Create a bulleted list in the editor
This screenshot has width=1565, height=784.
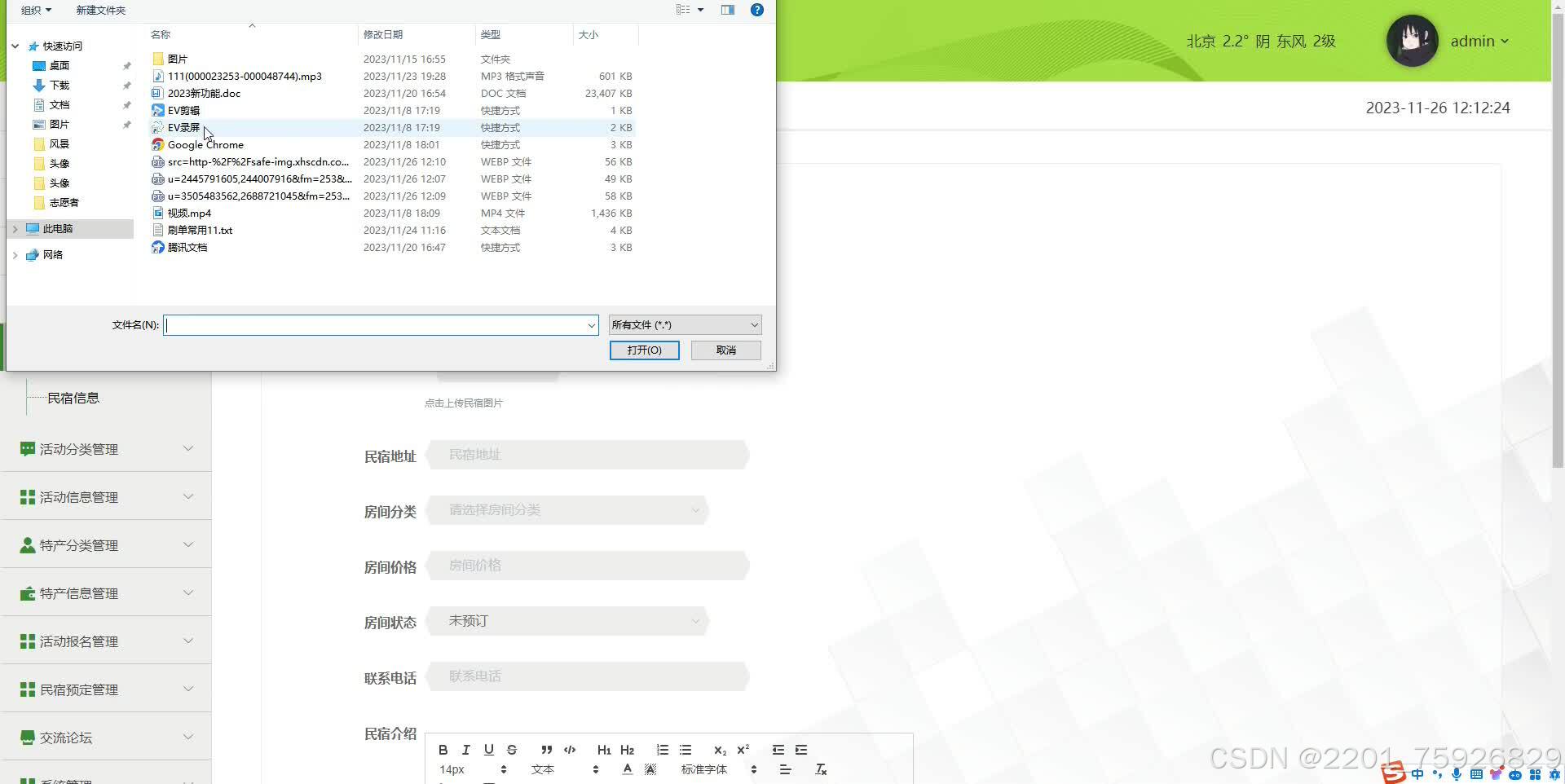[x=685, y=750]
